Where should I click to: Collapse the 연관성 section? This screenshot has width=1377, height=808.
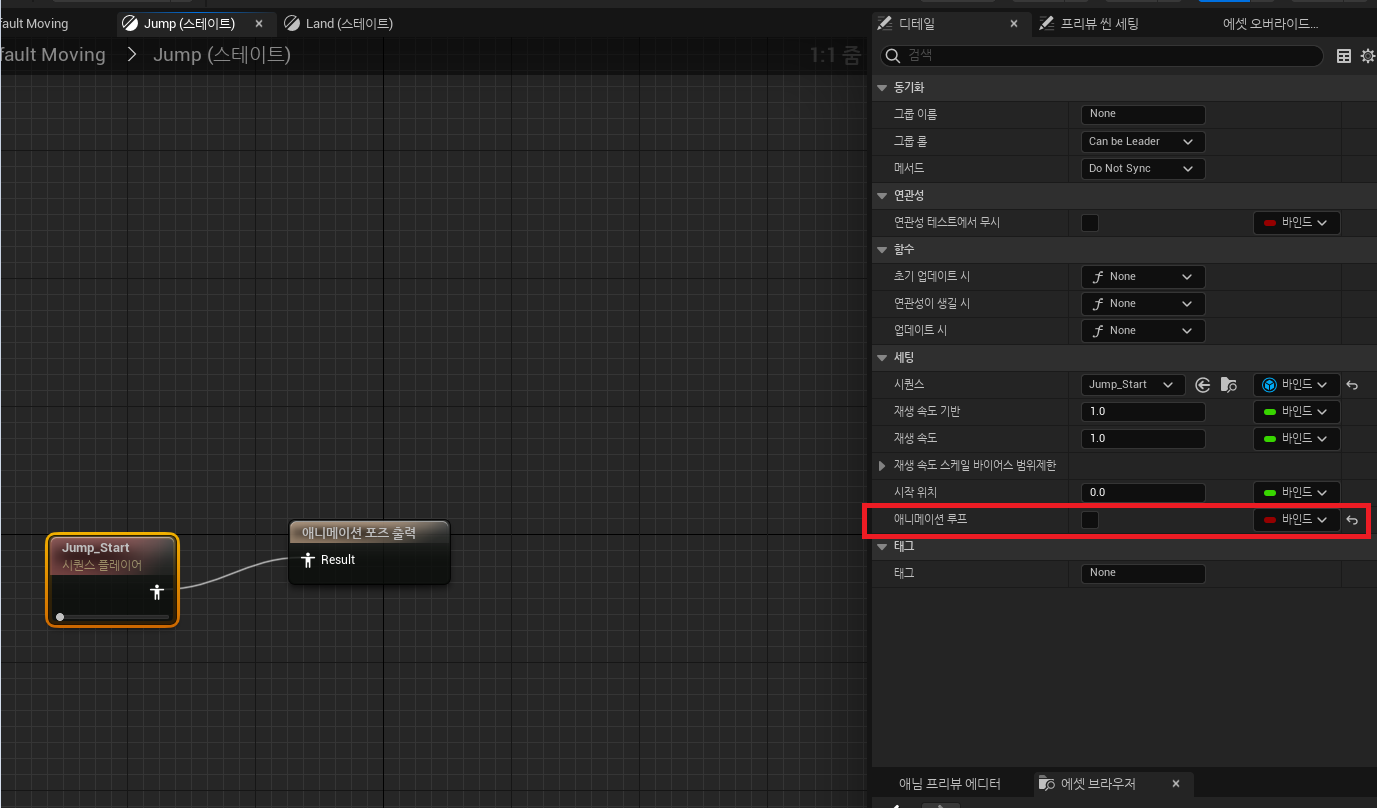[x=882, y=196]
